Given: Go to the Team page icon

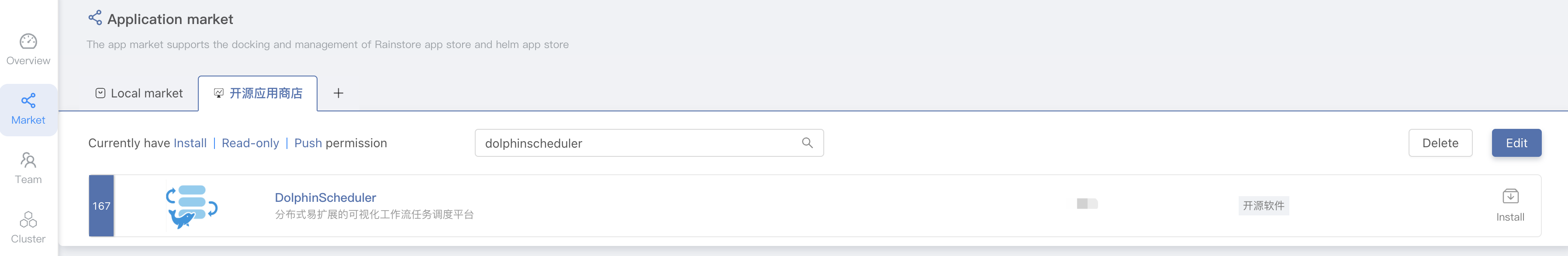Looking at the screenshot, I should point(28,160).
